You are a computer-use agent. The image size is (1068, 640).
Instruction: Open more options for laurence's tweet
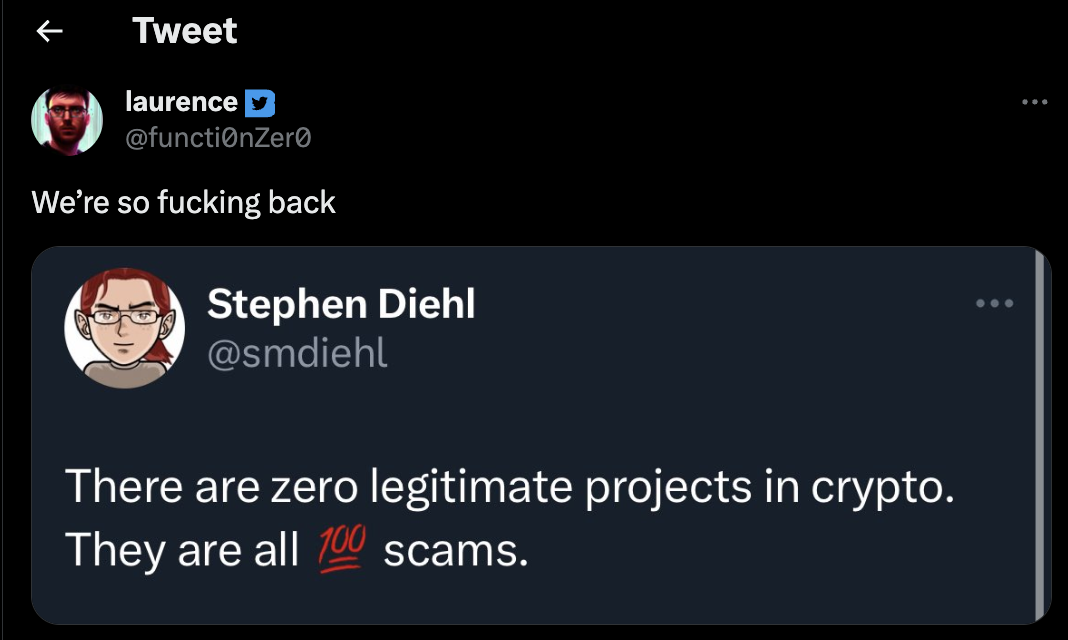pyautogui.click(x=1035, y=102)
